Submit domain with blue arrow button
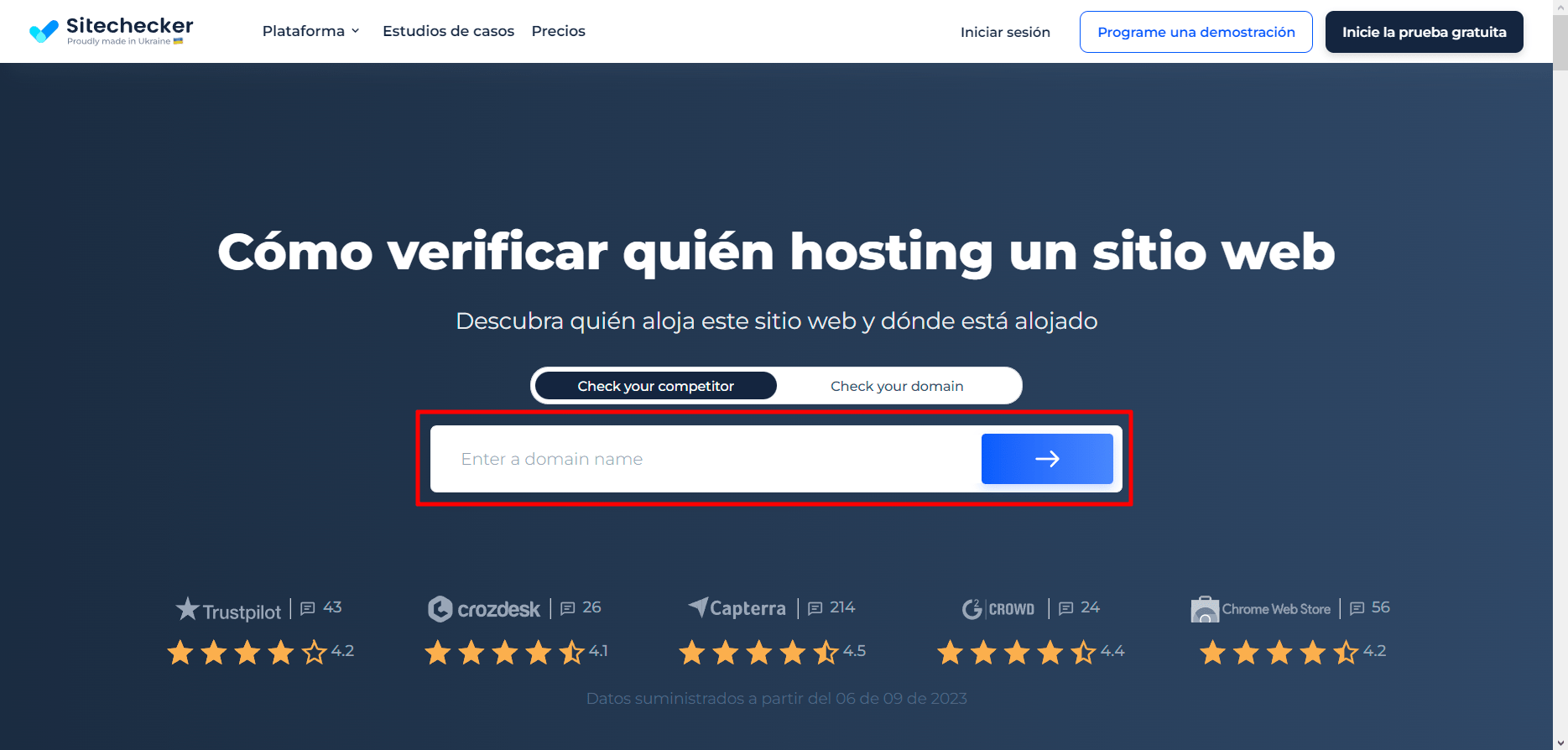The image size is (1568, 750). coord(1047,459)
